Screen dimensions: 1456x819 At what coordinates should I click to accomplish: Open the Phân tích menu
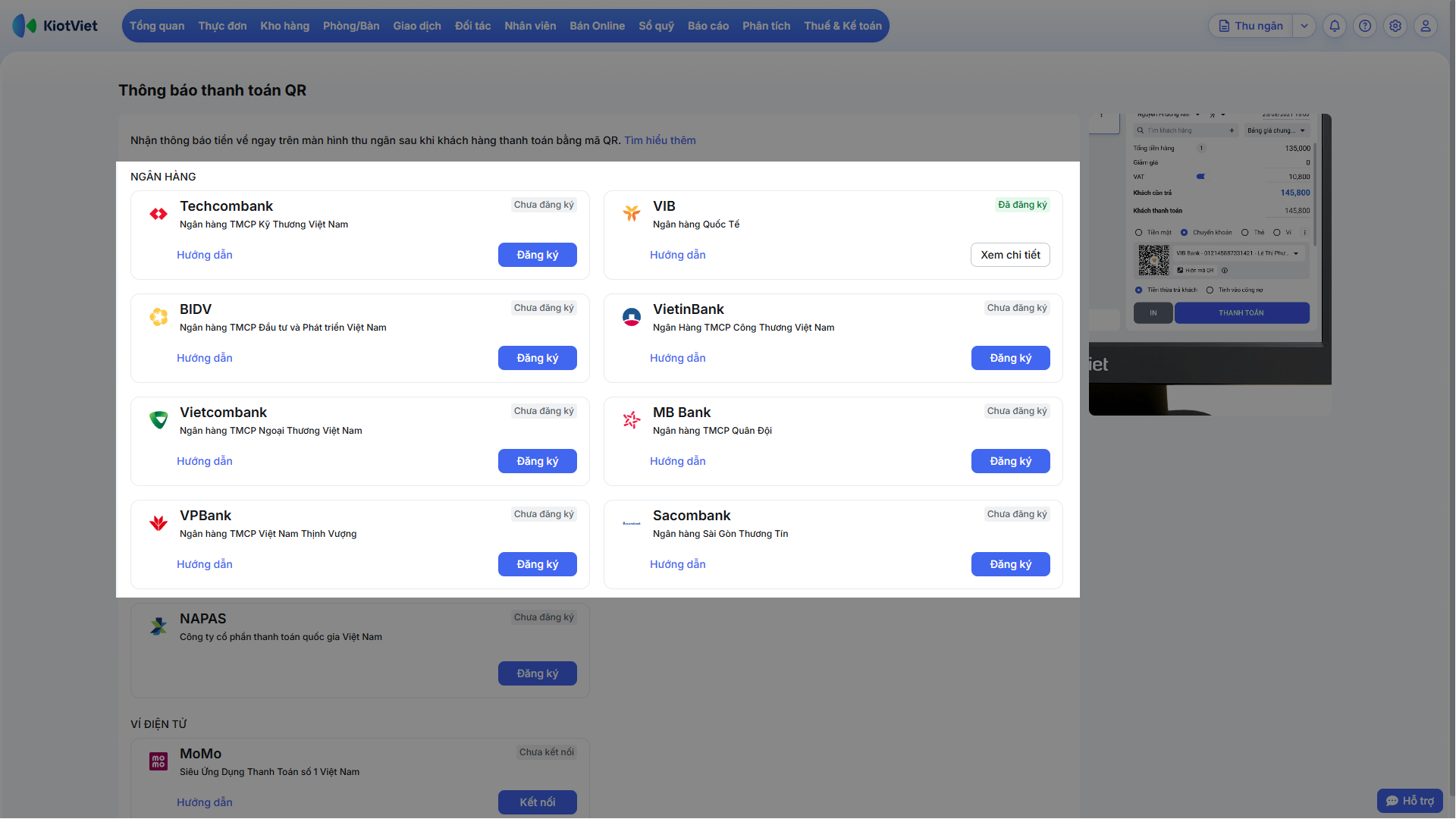[767, 26]
